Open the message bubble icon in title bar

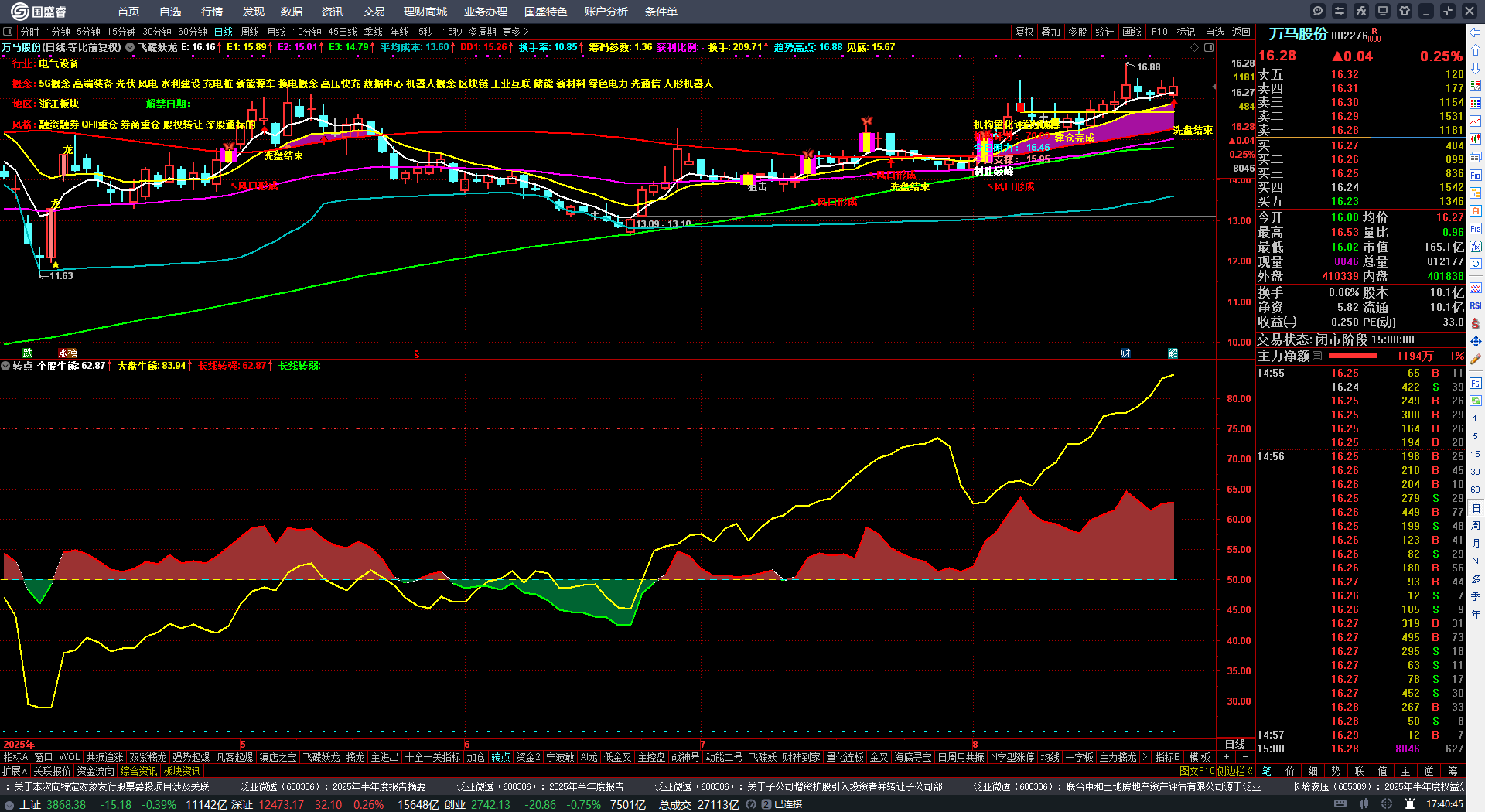point(1318,11)
